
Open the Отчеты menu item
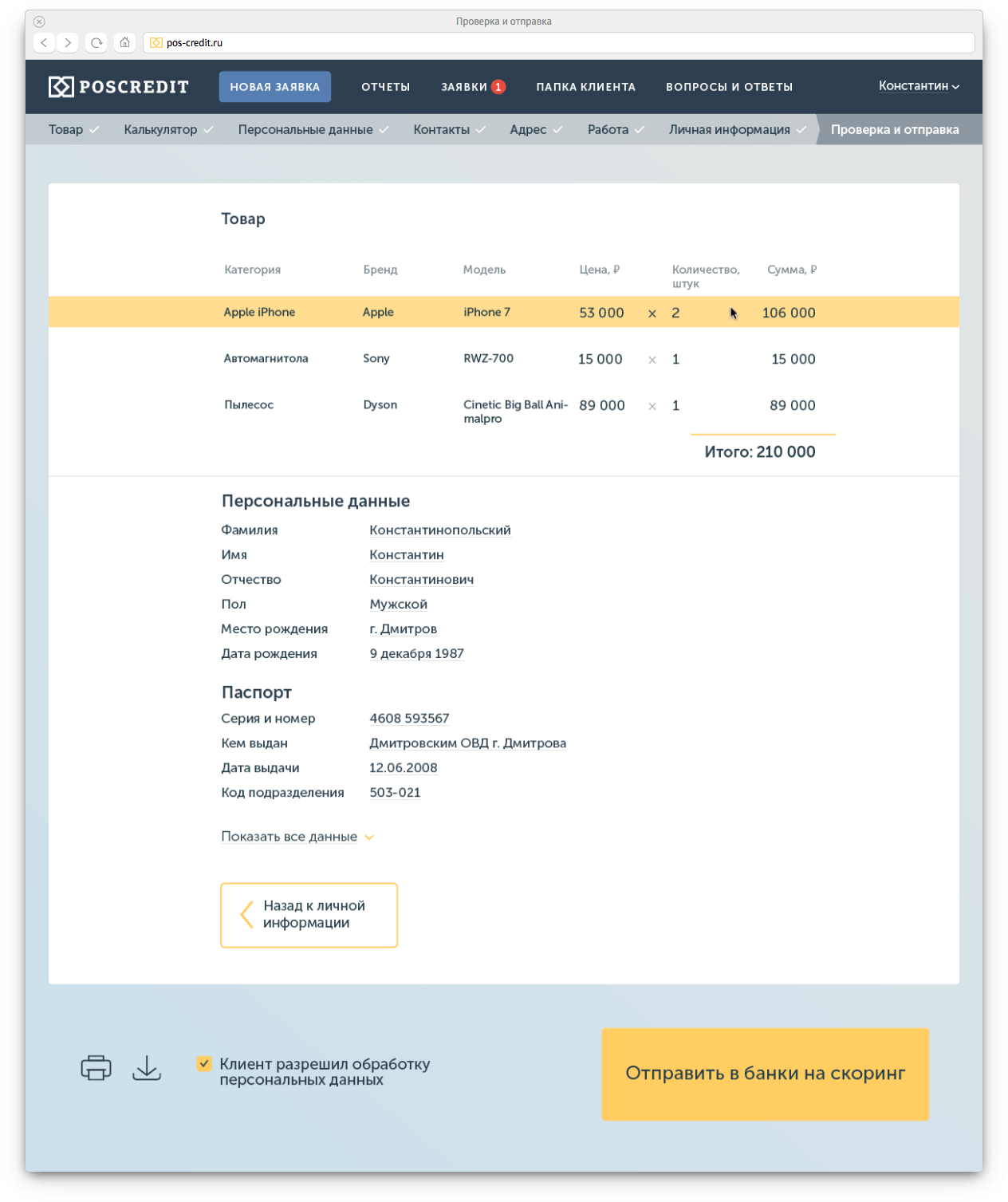point(385,87)
